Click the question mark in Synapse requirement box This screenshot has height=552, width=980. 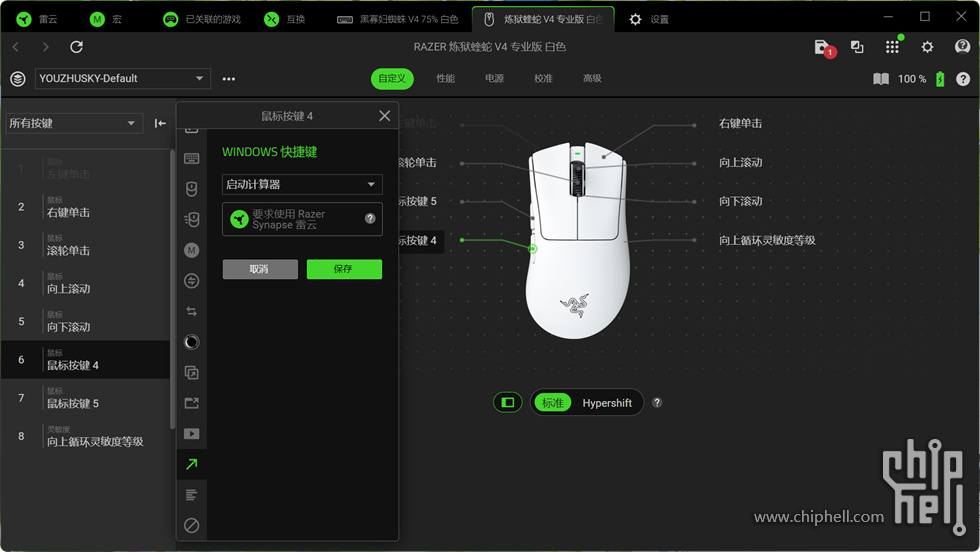pos(370,218)
